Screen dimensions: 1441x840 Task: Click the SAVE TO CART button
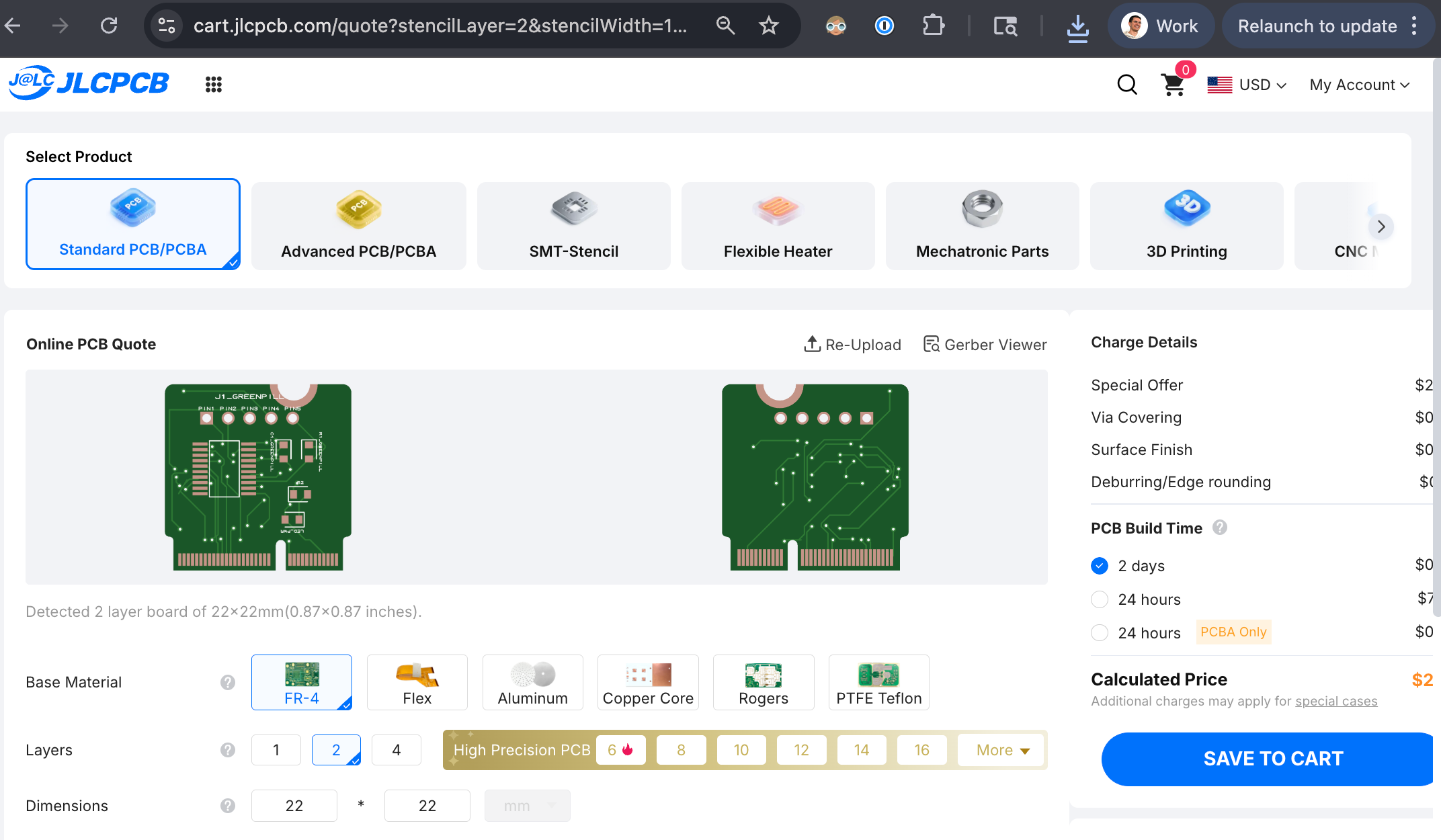click(1272, 759)
